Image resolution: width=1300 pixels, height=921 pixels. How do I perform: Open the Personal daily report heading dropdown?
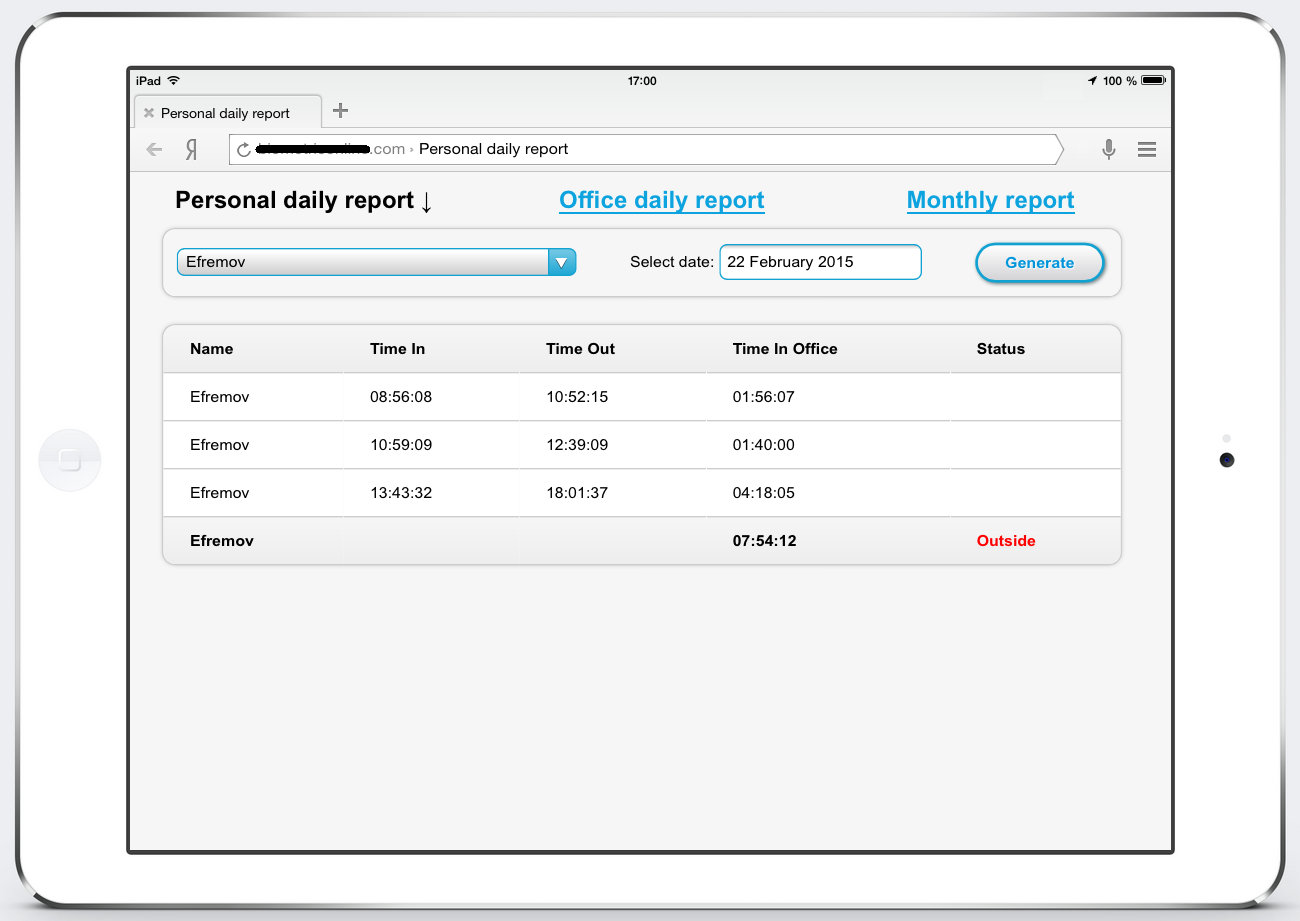click(x=304, y=201)
